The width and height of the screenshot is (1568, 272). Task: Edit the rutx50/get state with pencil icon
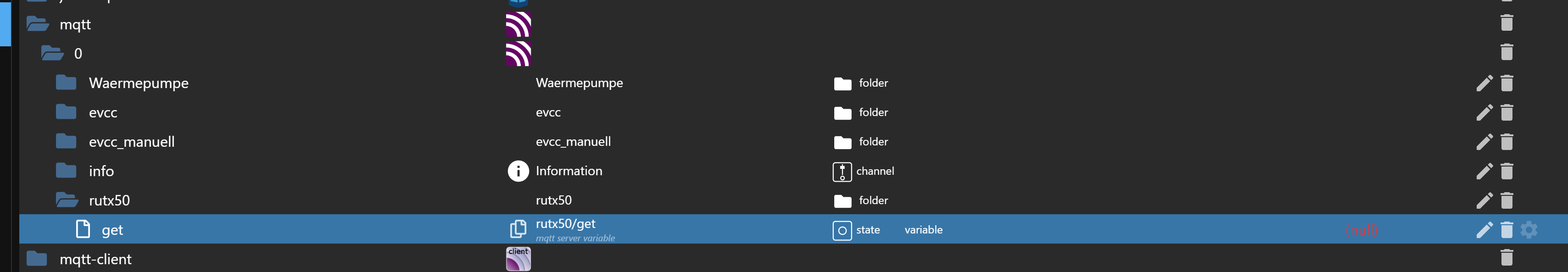click(x=1484, y=230)
